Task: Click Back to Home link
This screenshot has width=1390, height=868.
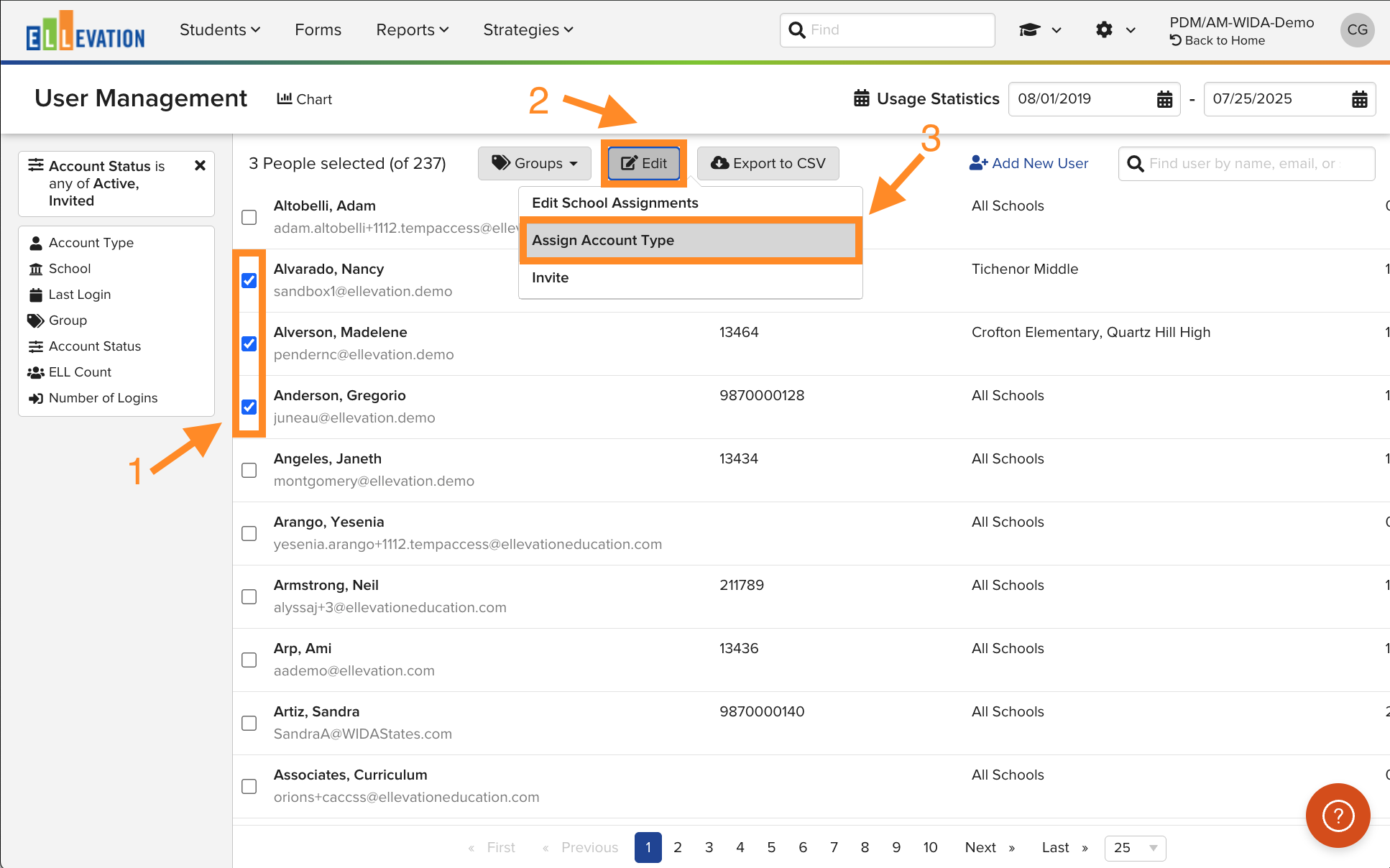Action: coord(1218,40)
